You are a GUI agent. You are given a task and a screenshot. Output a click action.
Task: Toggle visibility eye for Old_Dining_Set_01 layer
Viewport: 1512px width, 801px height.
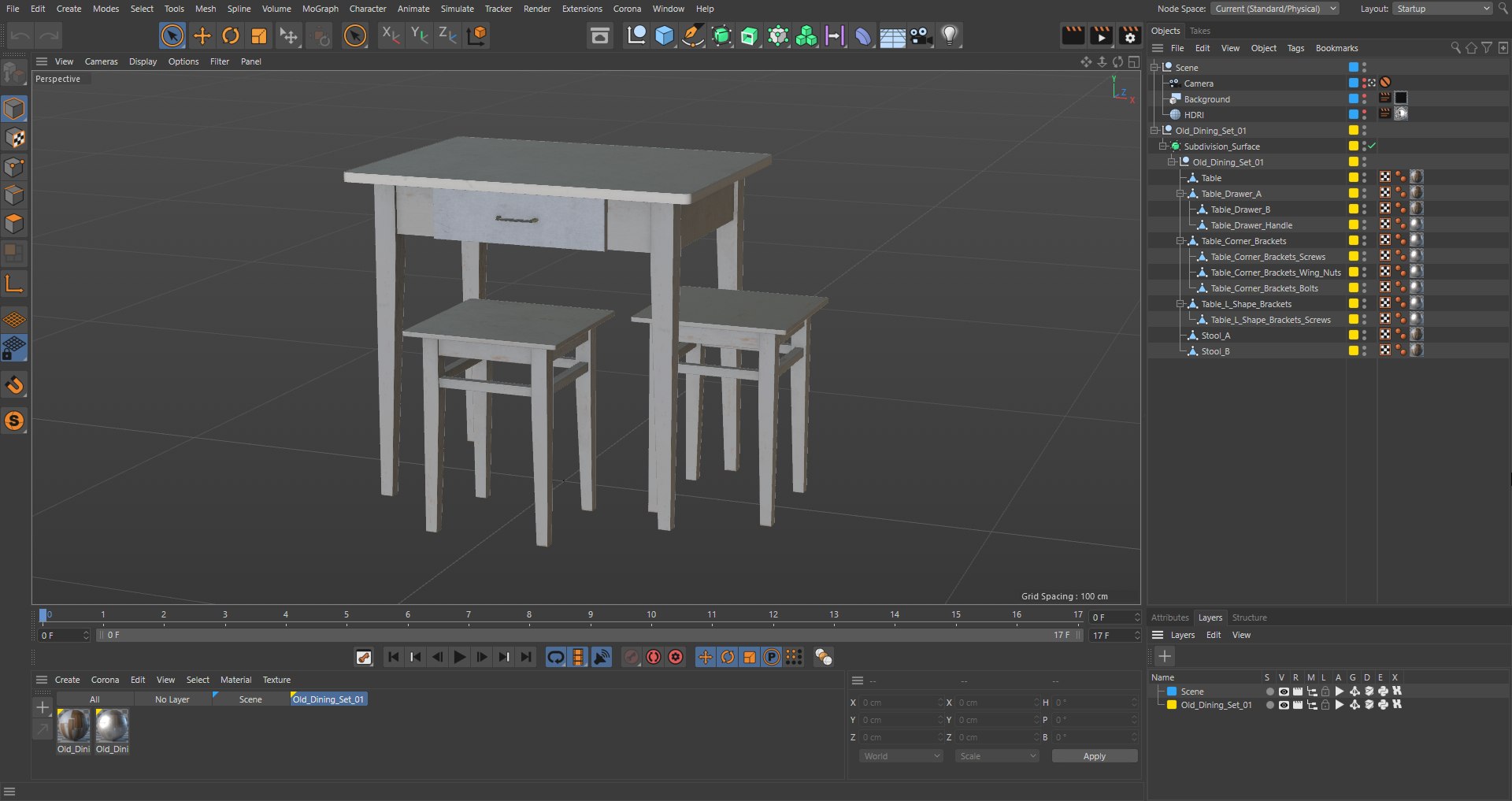point(1284,705)
